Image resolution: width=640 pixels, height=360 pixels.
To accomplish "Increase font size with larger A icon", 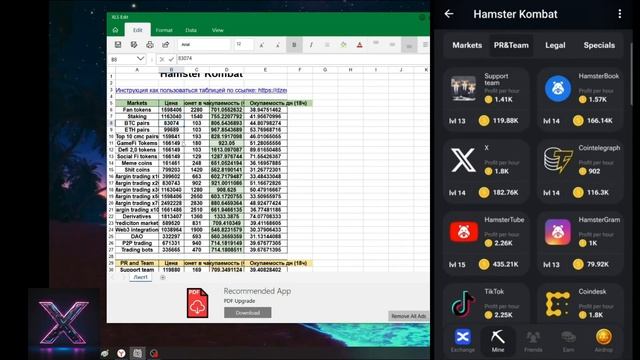I will coord(262,45).
